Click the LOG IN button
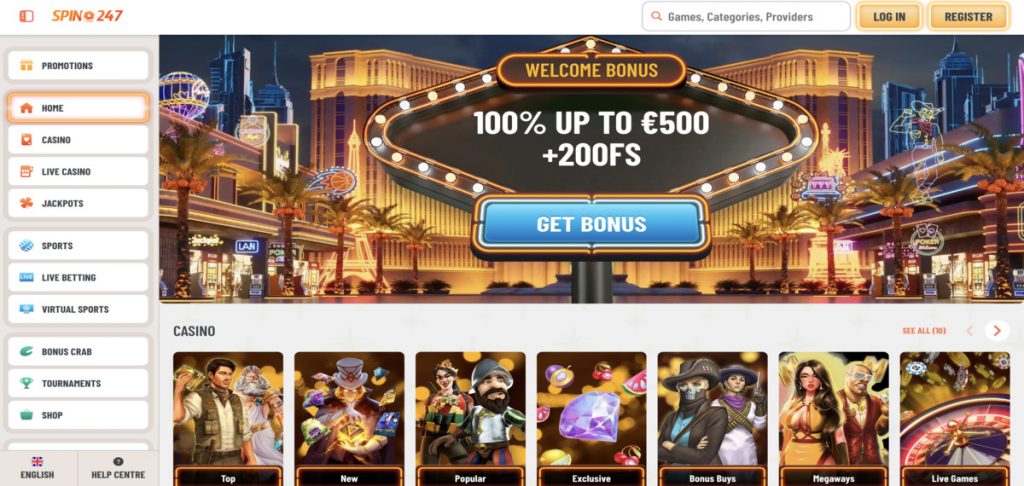The width and height of the screenshot is (1024, 486). [x=889, y=16]
